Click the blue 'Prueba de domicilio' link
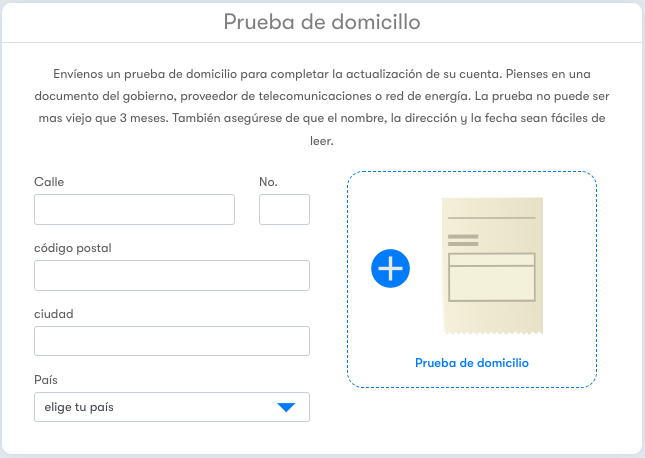The width and height of the screenshot is (645, 458). click(x=472, y=363)
